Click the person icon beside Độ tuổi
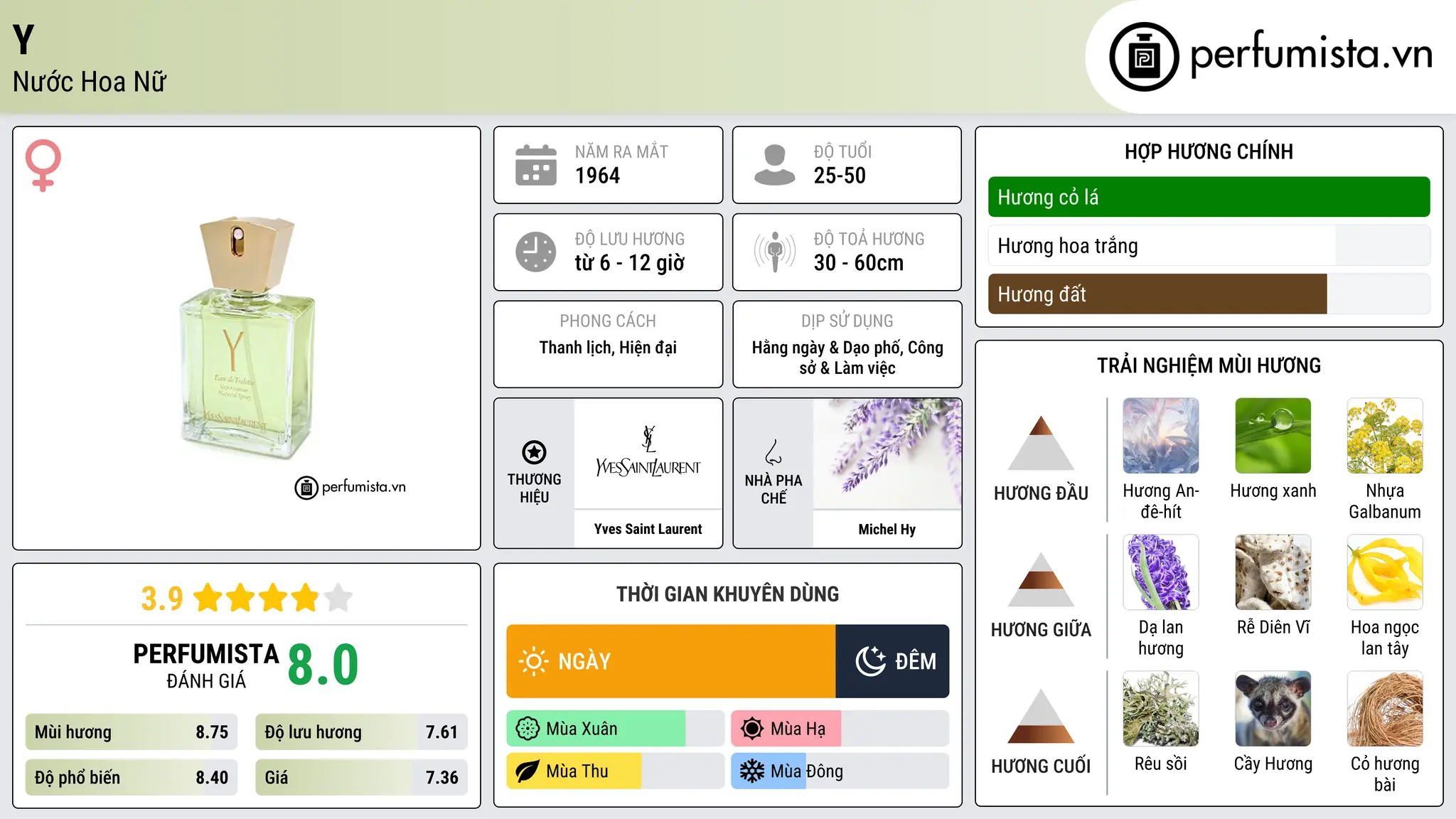Viewport: 1456px width, 819px height. click(774, 165)
